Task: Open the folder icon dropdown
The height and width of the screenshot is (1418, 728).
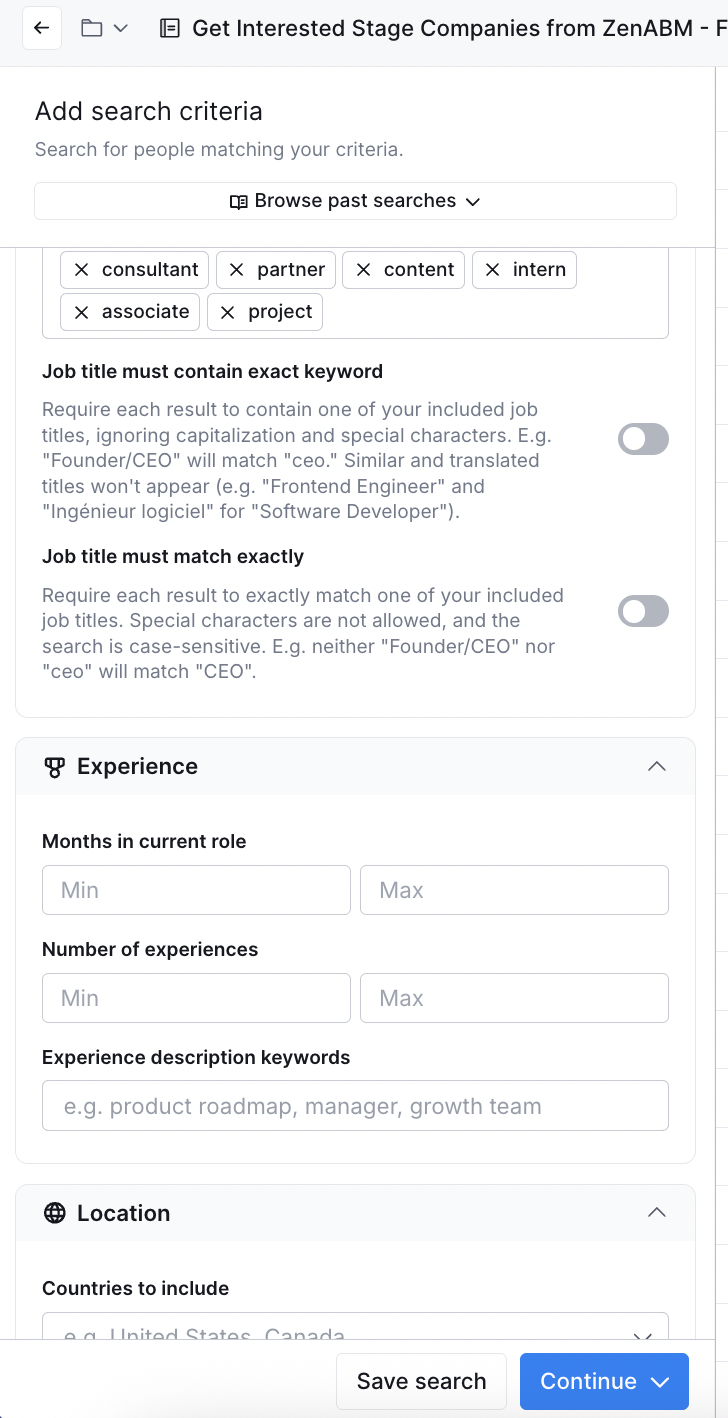Action: pyautogui.click(x=104, y=28)
